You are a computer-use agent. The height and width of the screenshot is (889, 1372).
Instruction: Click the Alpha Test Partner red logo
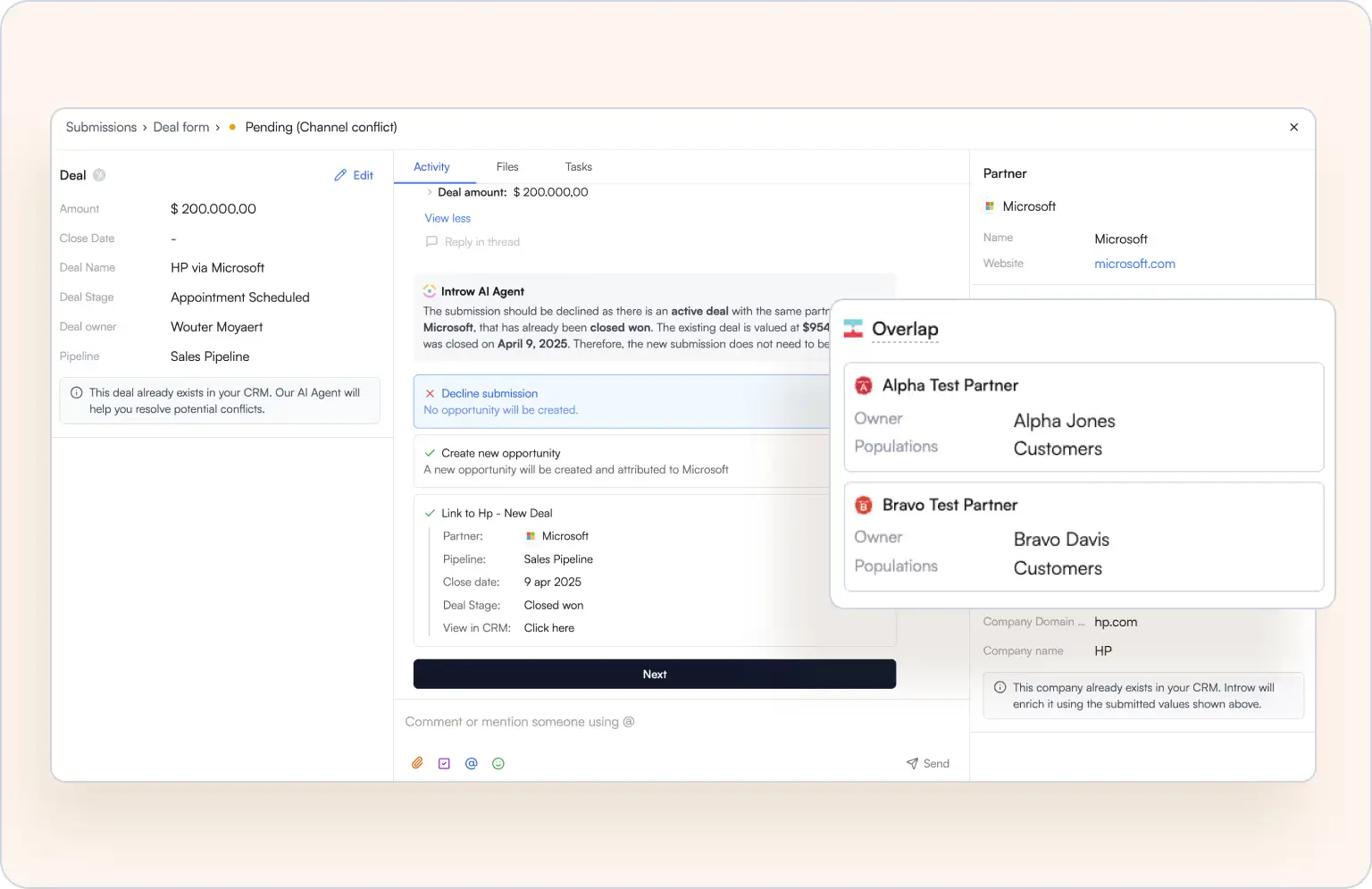coord(864,385)
